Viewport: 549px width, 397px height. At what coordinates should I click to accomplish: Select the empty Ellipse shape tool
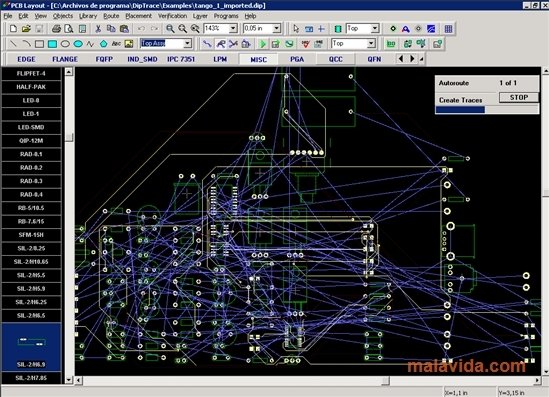click(x=65, y=44)
